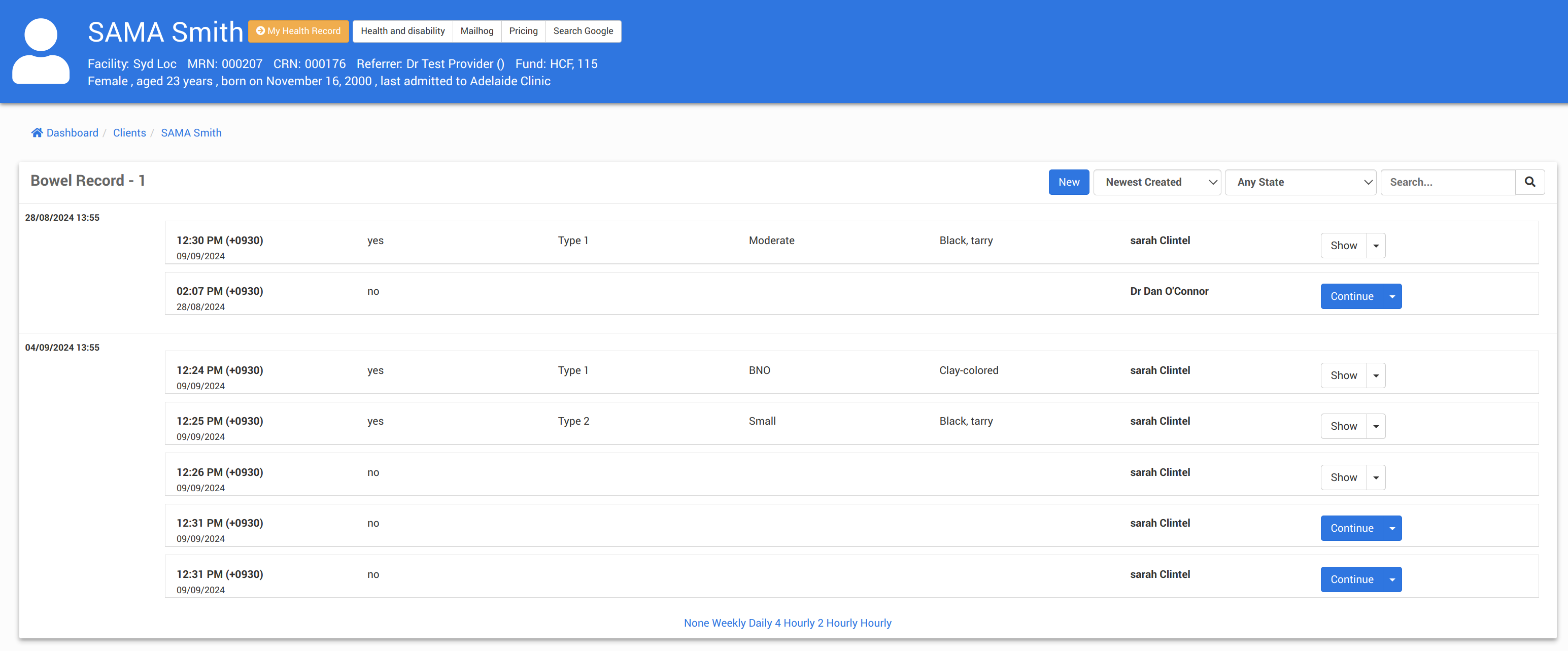Show the 12:24 PM Clay-colored record

[x=1343, y=375]
